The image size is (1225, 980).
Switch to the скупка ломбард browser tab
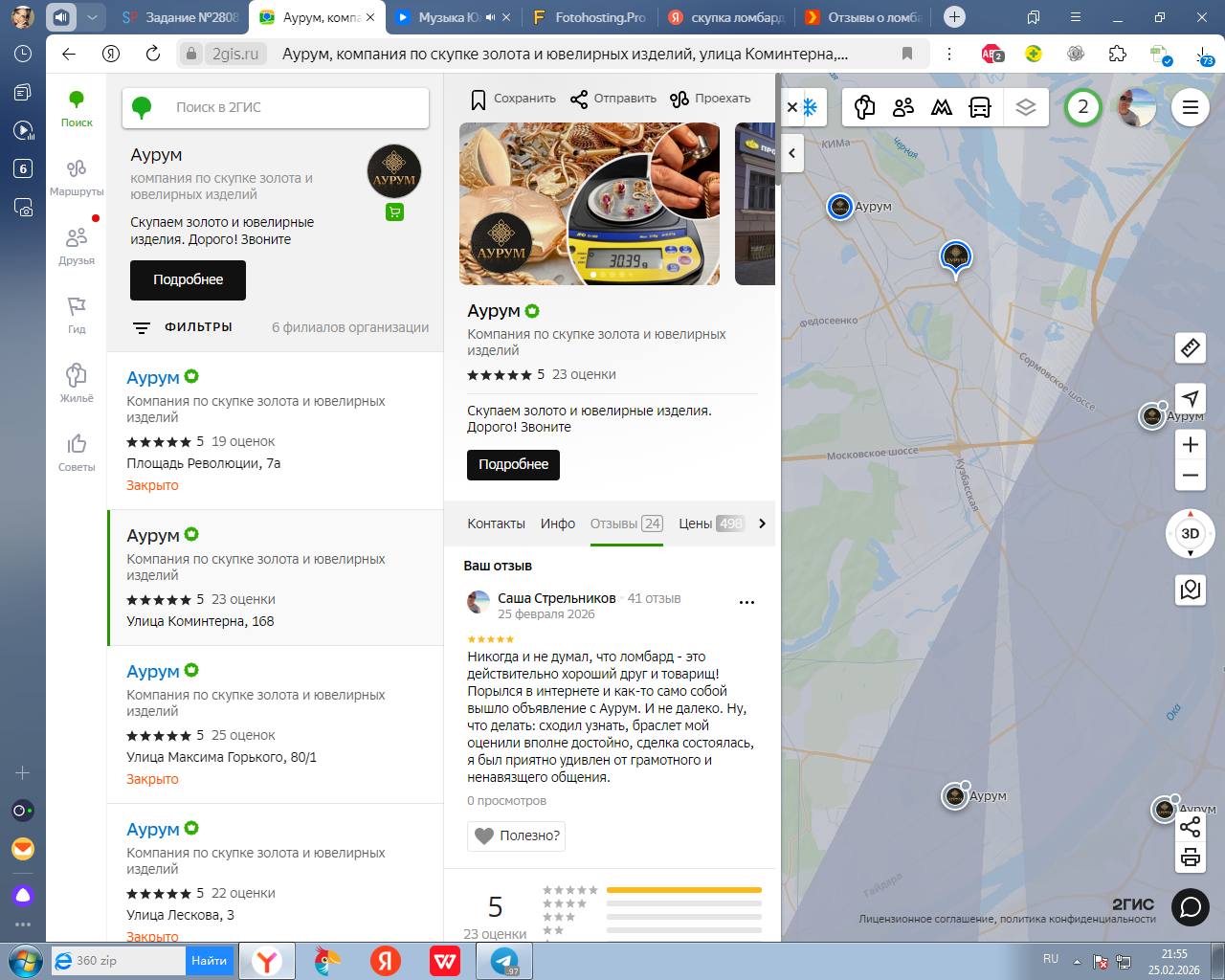coord(726,17)
